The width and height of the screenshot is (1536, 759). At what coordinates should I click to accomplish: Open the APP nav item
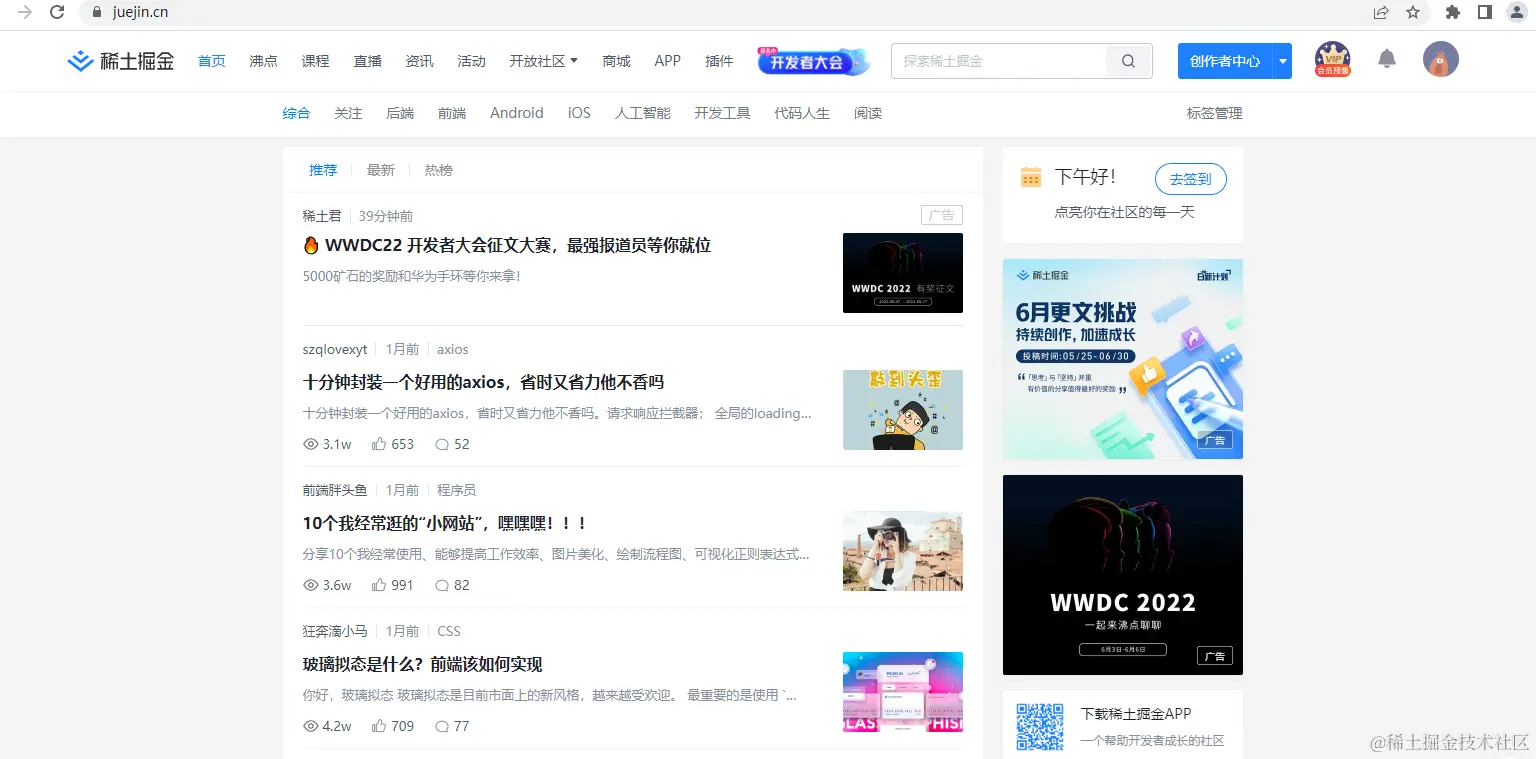click(x=668, y=61)
